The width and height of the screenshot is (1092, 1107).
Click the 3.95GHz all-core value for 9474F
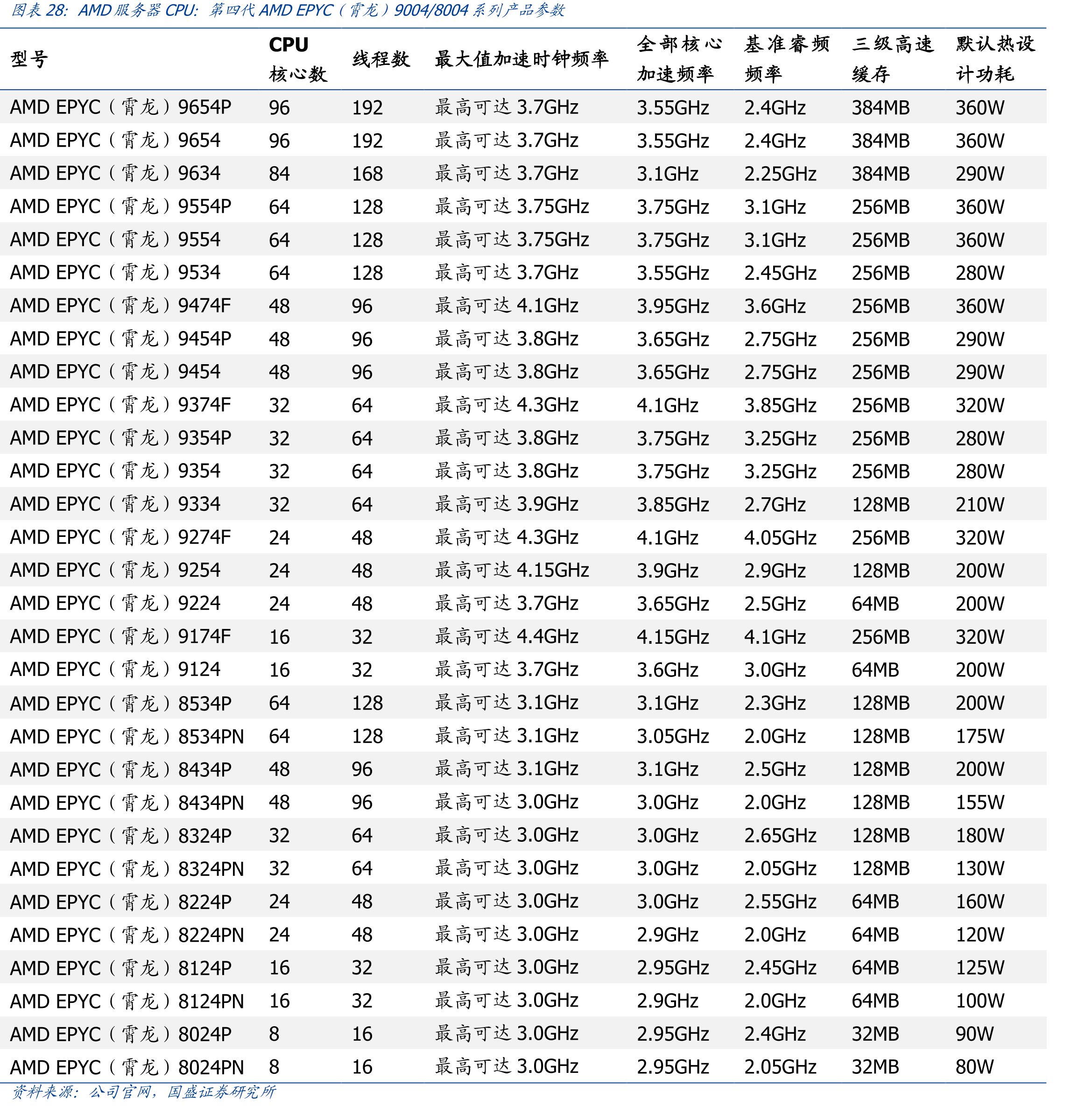[673, 306]
